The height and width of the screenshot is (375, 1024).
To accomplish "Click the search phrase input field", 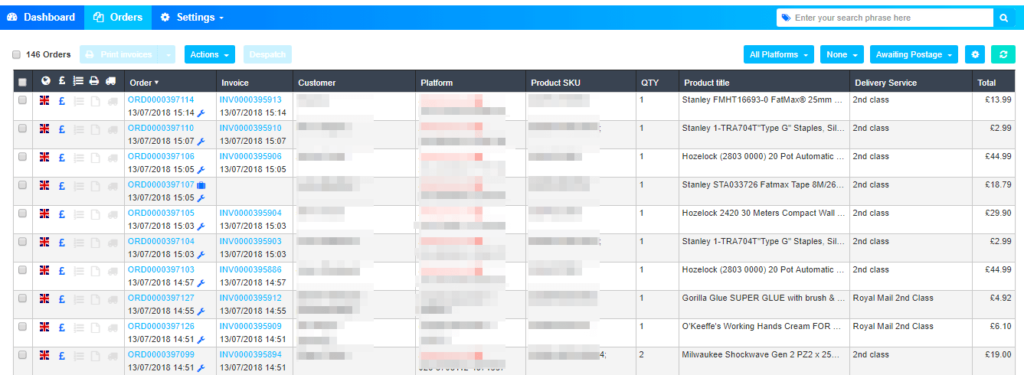I will (885, 18).
